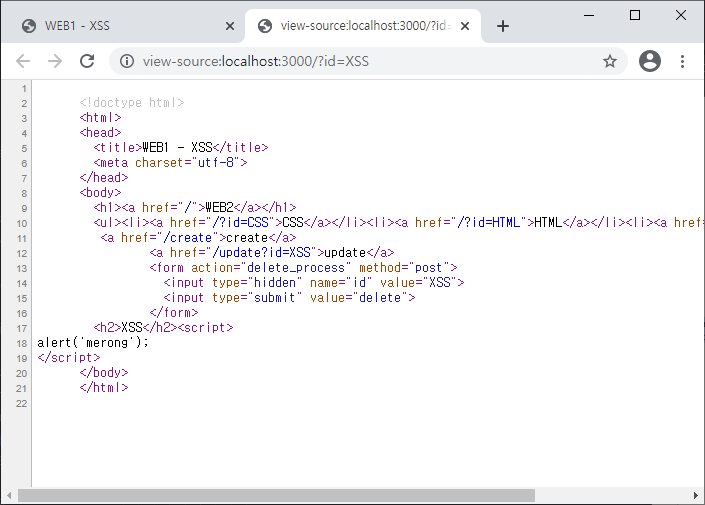Click line number 18 in the gutter
The image size is (705, 505).
[22, 344]
